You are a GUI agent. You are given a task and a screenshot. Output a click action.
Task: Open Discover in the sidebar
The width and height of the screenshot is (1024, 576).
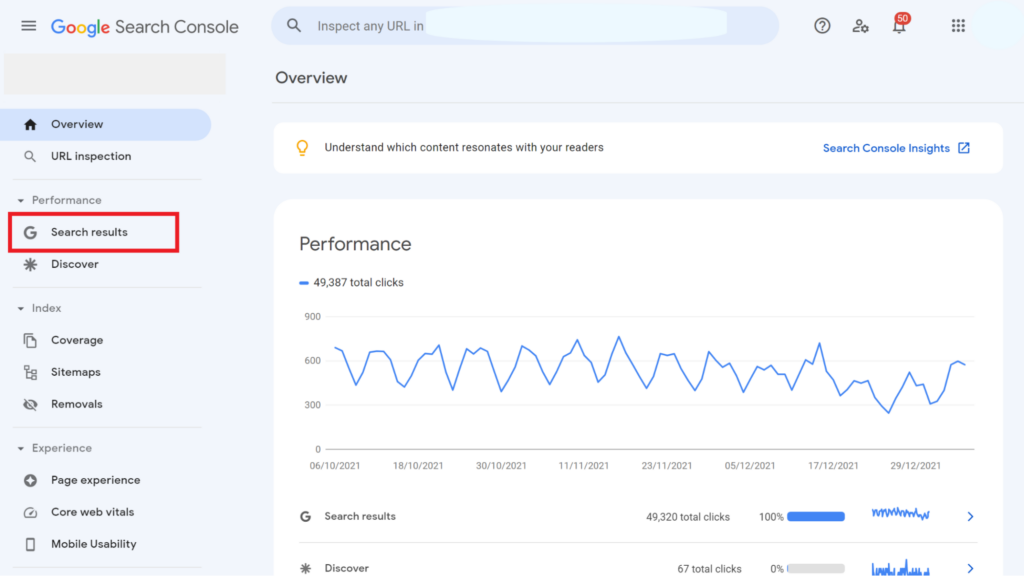105,264
